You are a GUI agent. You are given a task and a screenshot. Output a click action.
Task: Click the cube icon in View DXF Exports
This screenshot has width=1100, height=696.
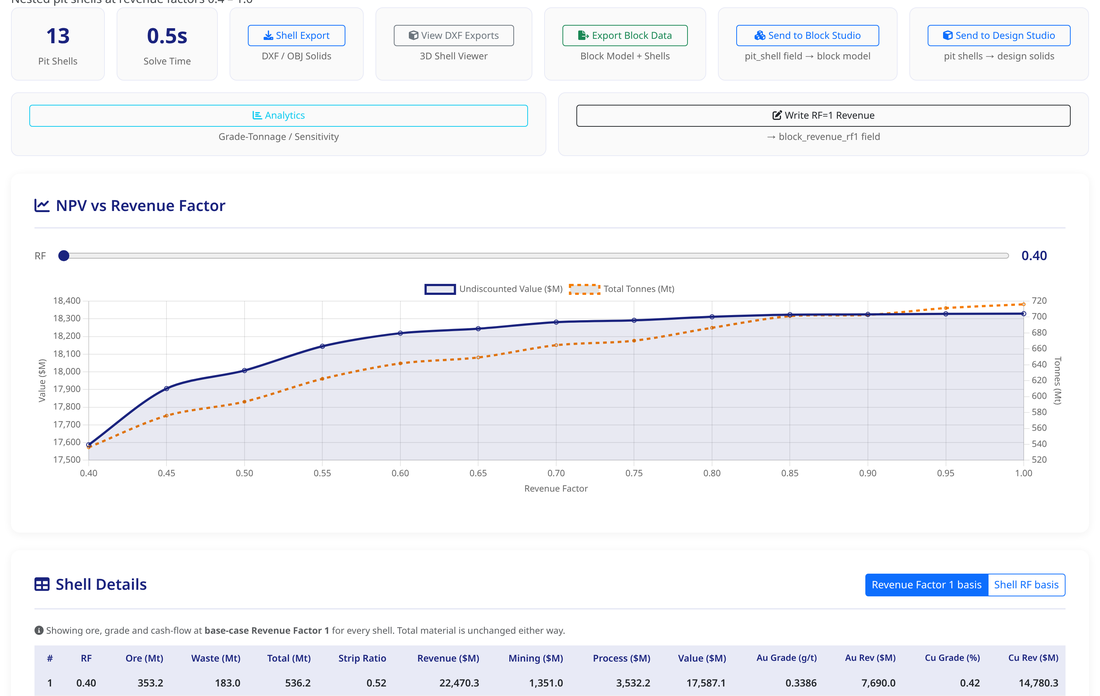pos(413,35)
